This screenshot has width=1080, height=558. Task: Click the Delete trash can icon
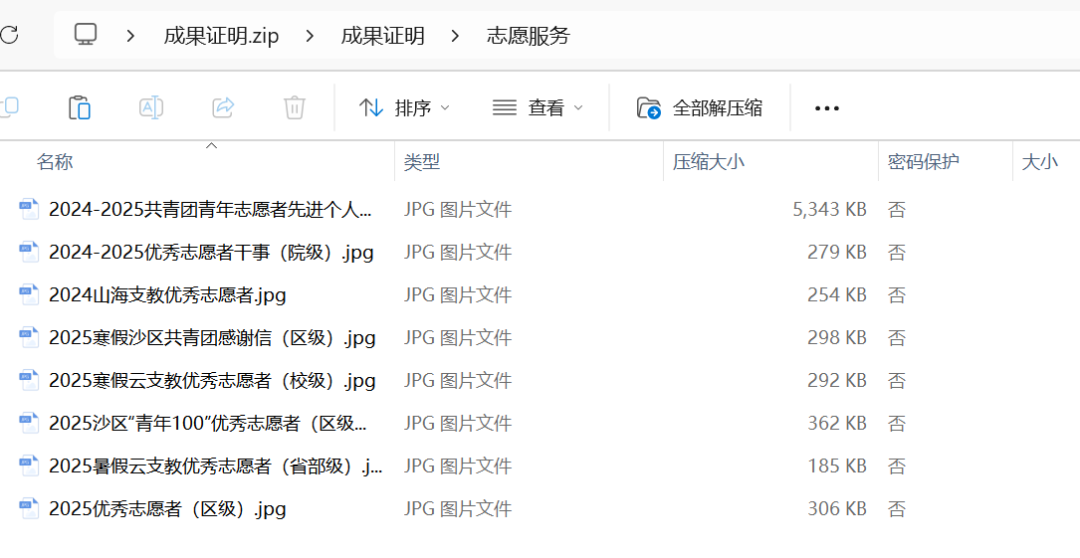(x=294, y=107)
